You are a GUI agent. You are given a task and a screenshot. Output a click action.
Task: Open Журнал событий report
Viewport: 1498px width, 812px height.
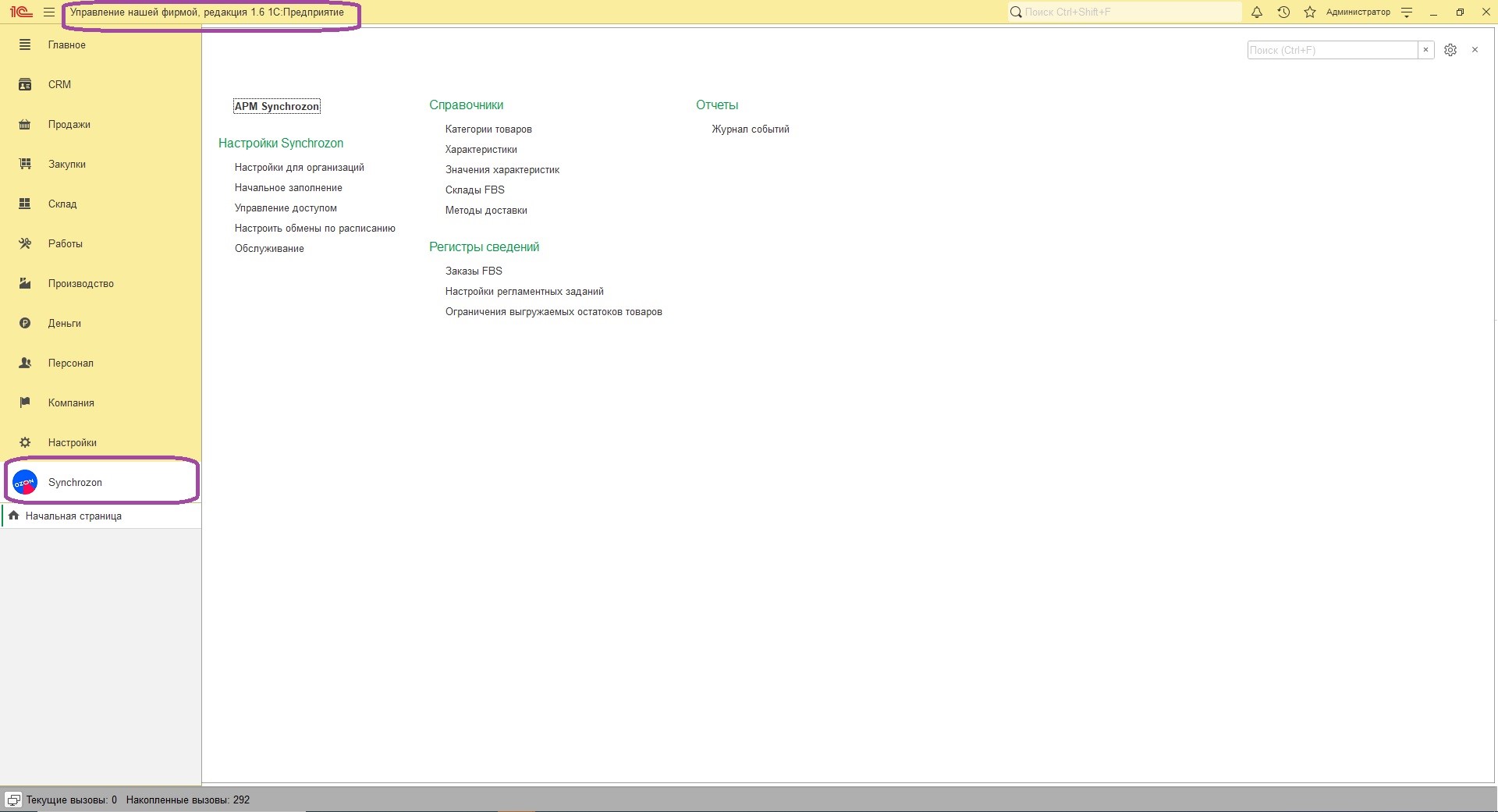(750, 129)
